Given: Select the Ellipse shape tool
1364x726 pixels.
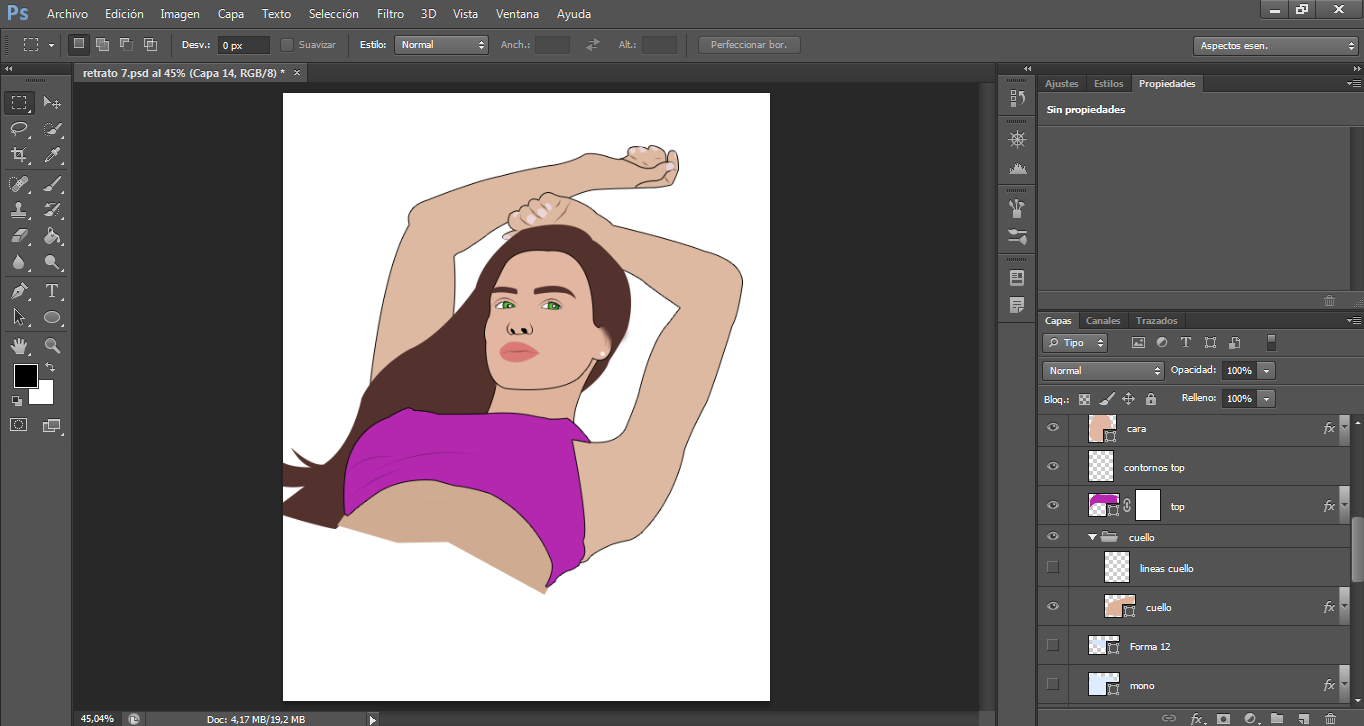Looking at the screenshot, I should pos(53,318).
